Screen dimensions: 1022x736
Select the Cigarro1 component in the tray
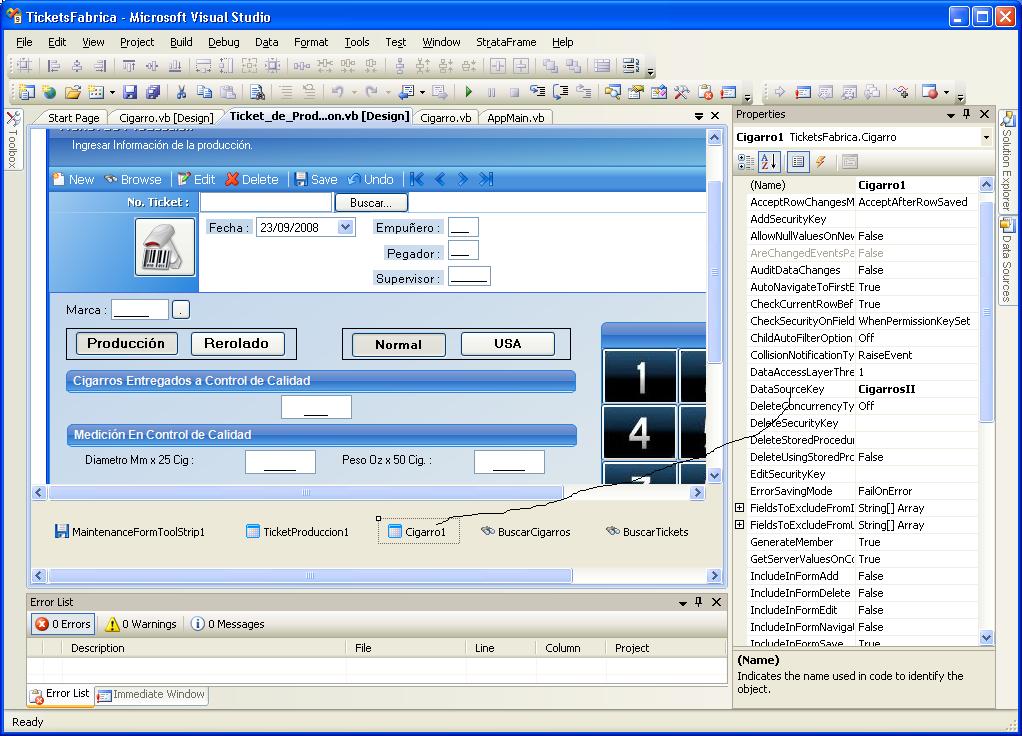click(x=418, y=532)
